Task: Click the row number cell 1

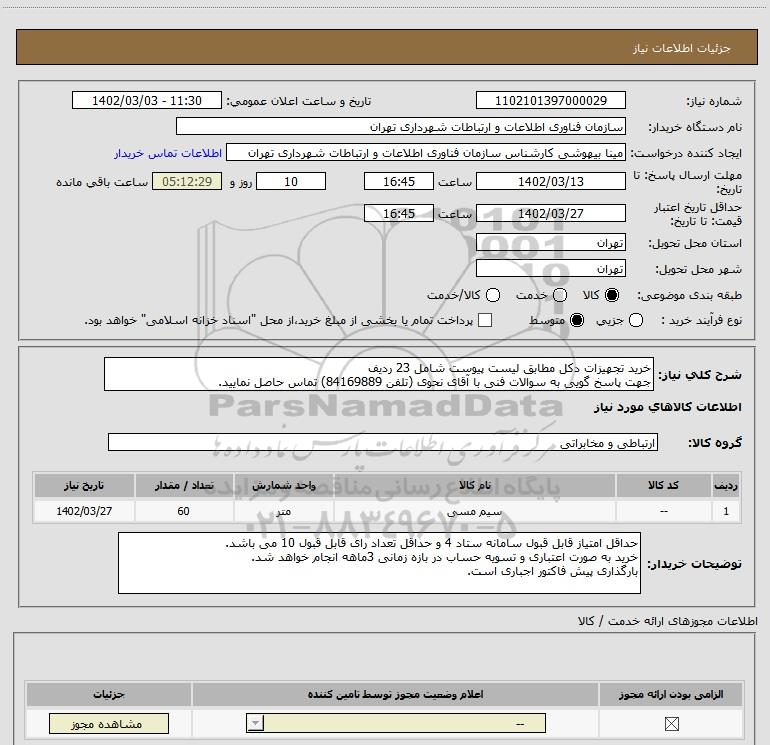Action: [726, 511]
